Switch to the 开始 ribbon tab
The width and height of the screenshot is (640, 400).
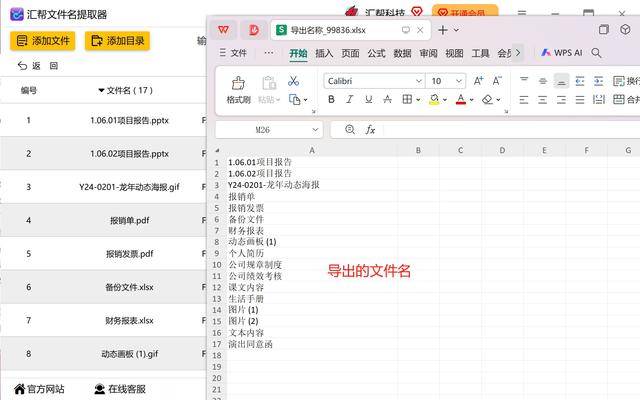pos(298,53)
